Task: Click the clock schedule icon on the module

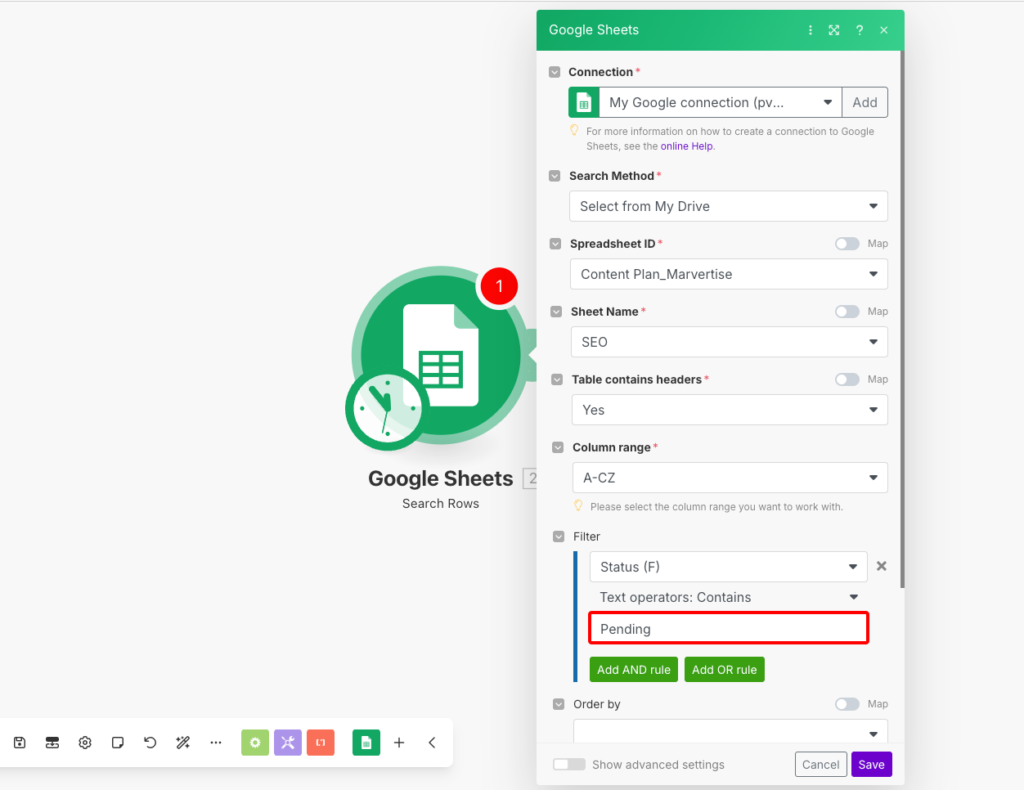Action: tap(386, 409)
